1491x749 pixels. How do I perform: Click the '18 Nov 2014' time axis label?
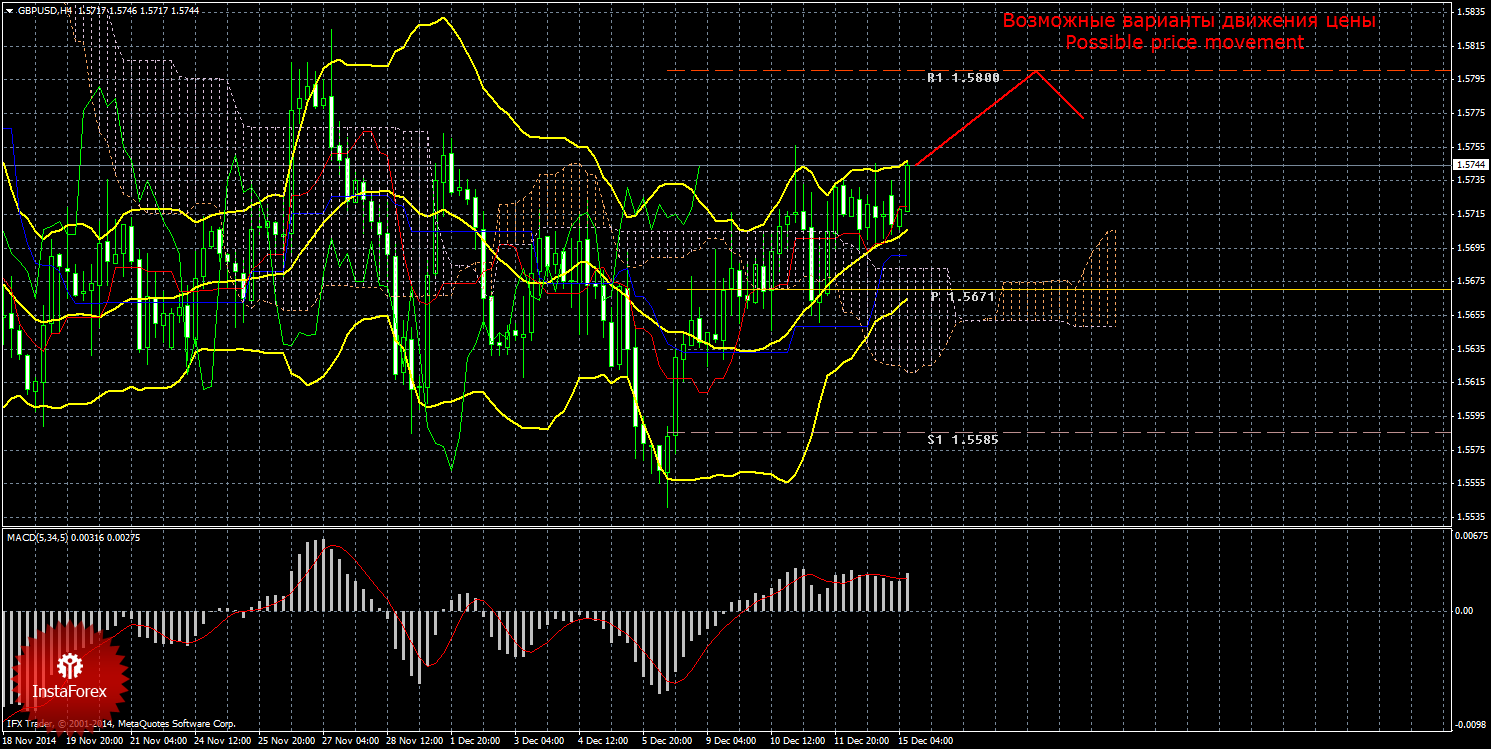(30, 742)
